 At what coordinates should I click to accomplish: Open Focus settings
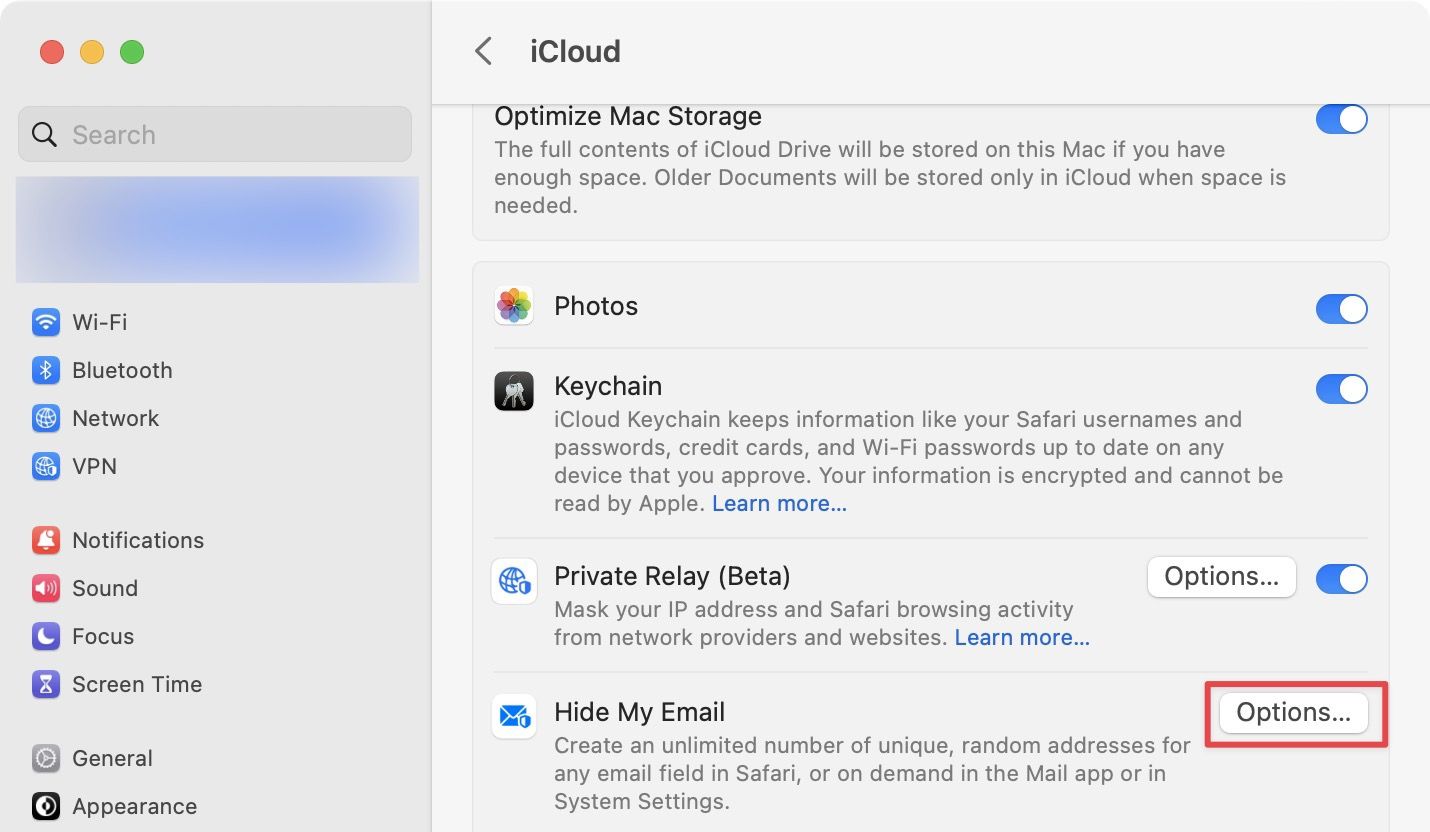click(103, 636)
